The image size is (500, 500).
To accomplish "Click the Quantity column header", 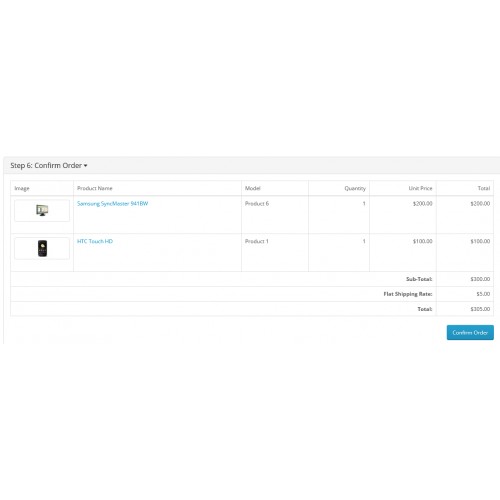I will coord(355,188).
